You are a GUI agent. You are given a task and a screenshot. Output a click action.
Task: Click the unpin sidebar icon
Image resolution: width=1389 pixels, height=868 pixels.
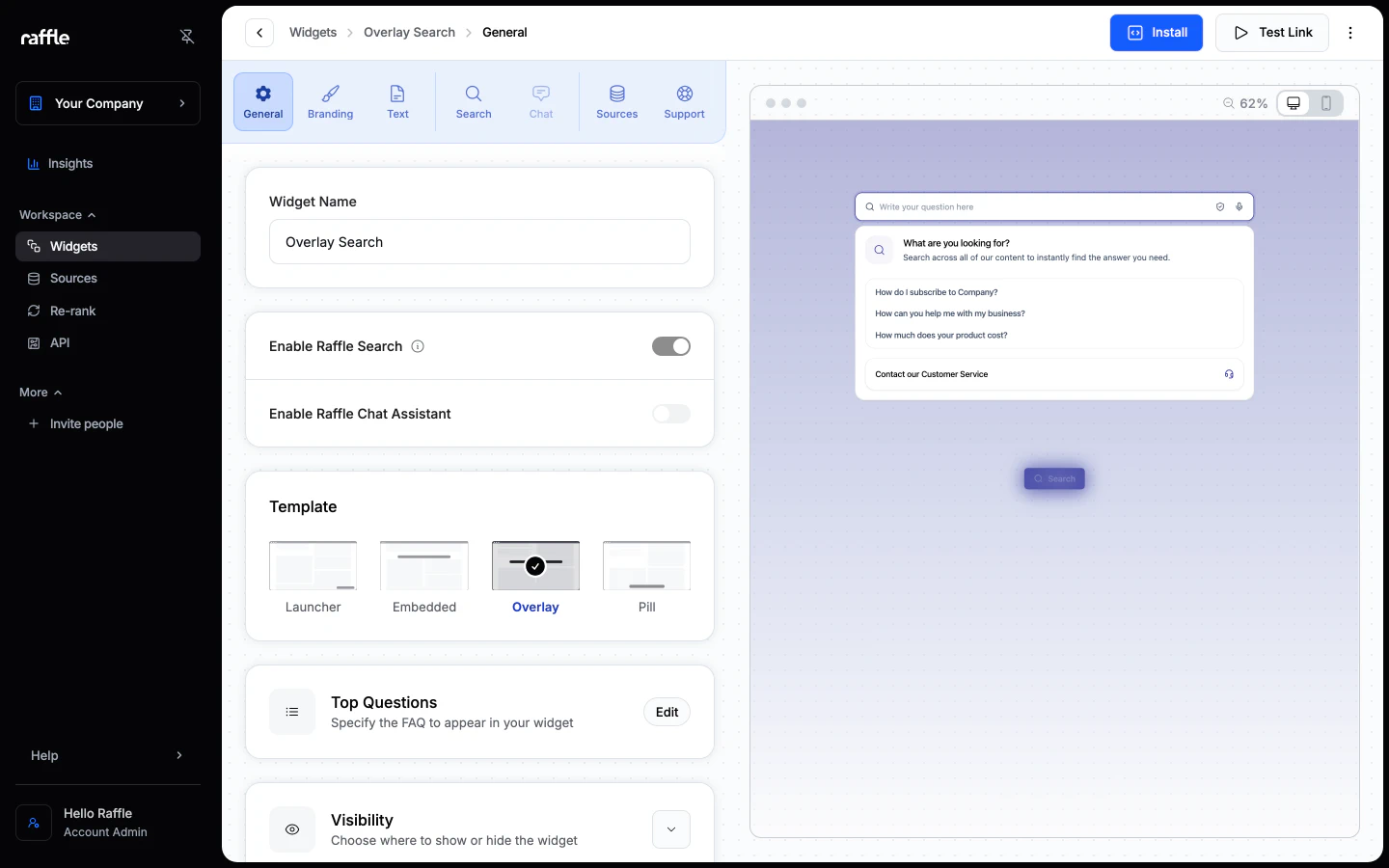[187, 37]
